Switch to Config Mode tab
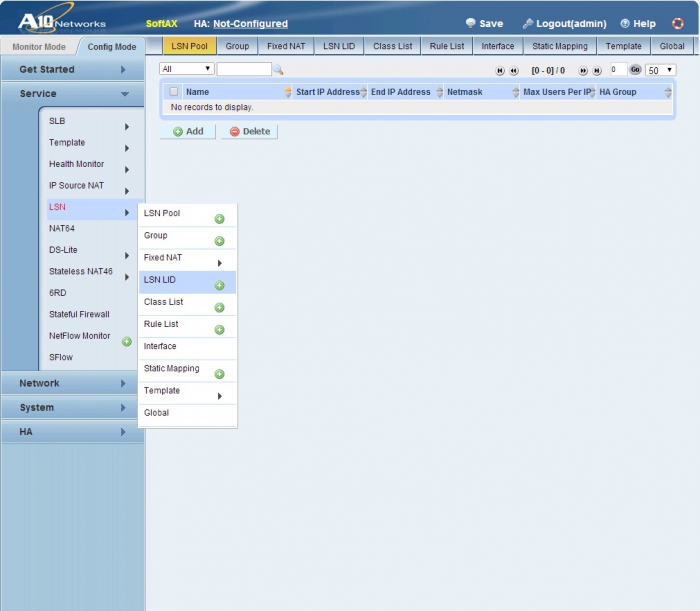The width and height of the screenshot is (700, 611). [112, 47]
